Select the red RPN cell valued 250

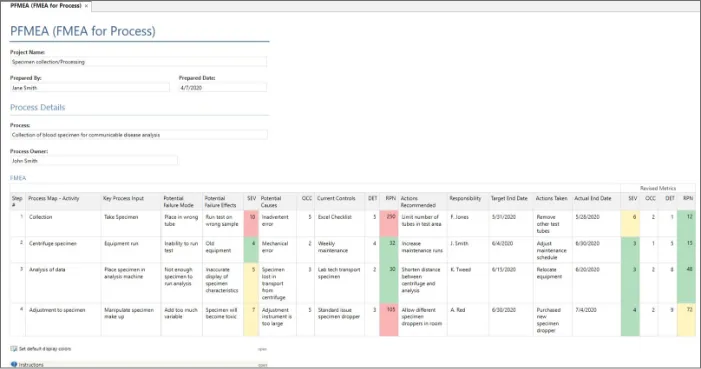[x=389, y=224]
